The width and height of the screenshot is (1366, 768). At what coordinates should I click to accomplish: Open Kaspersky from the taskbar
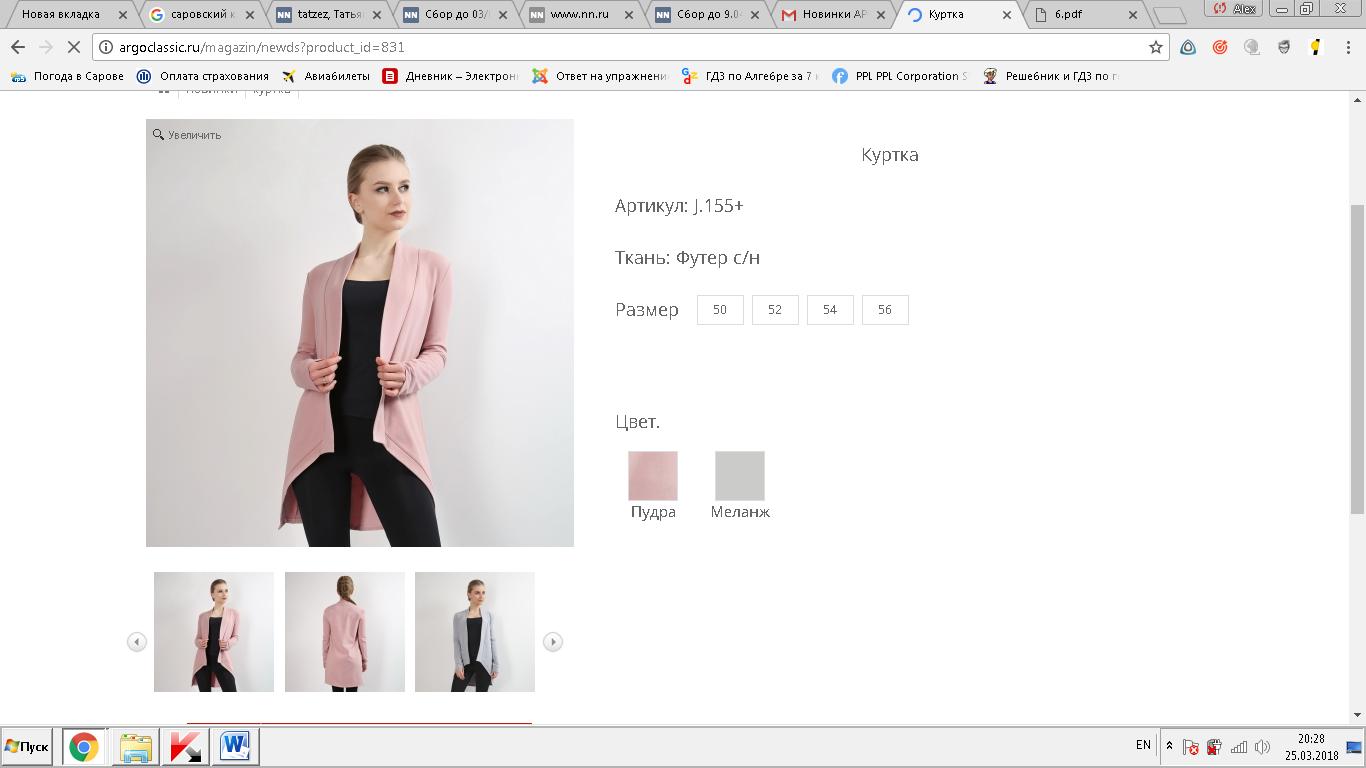185,747
